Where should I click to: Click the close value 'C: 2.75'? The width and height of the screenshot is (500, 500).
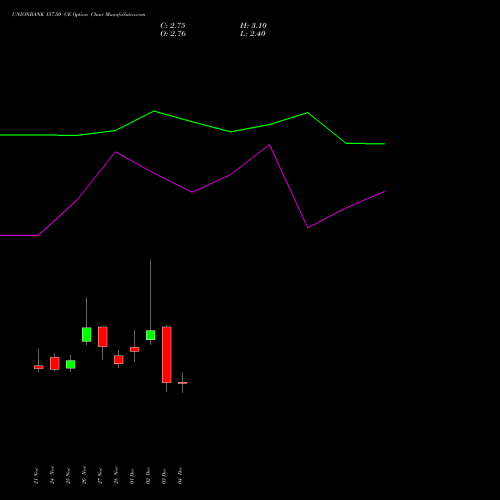[x=173, y=26]
